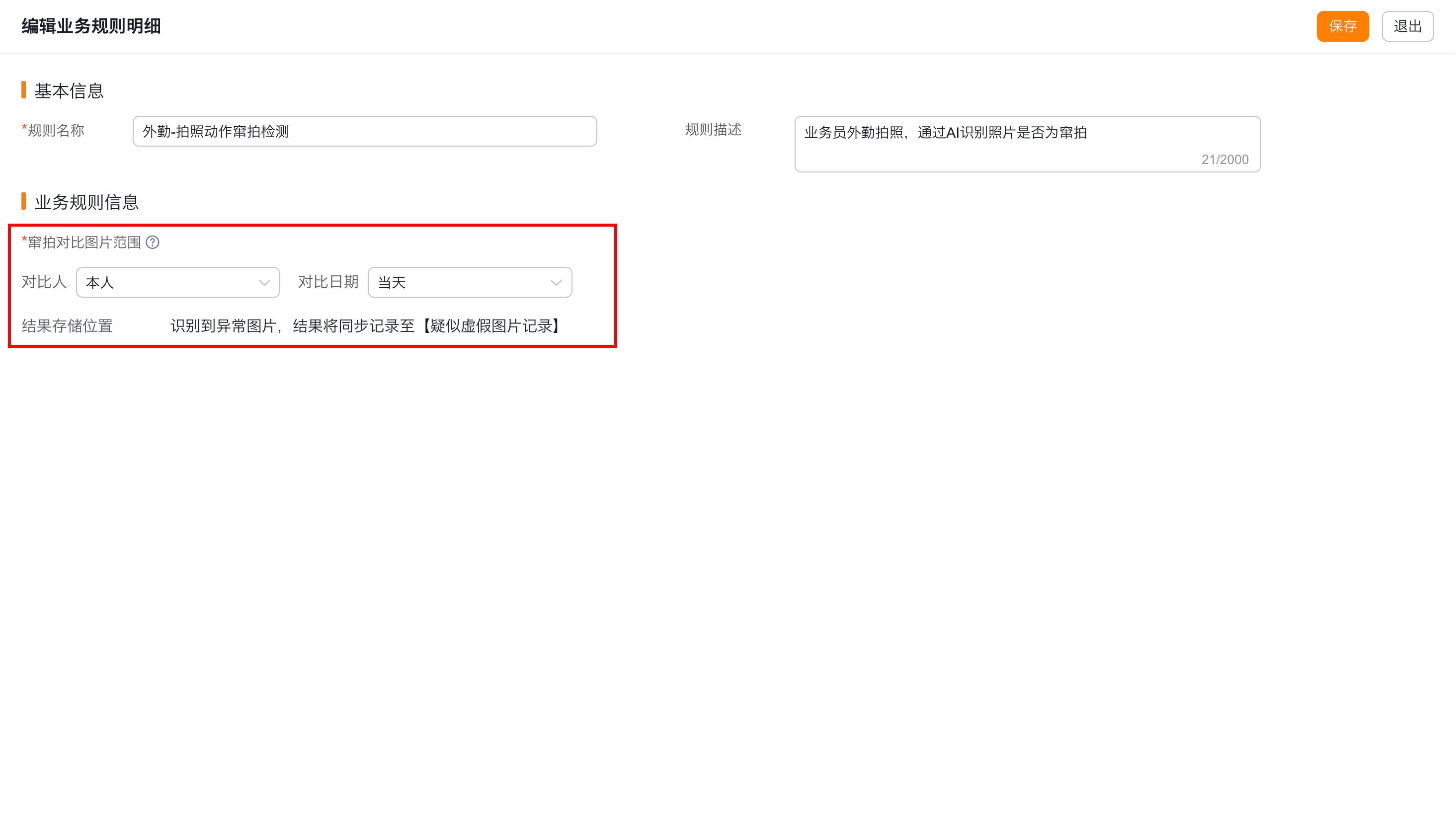Click the 21/2000 character counter
Screen dimensions: 1456x827
coord(1224,160)
